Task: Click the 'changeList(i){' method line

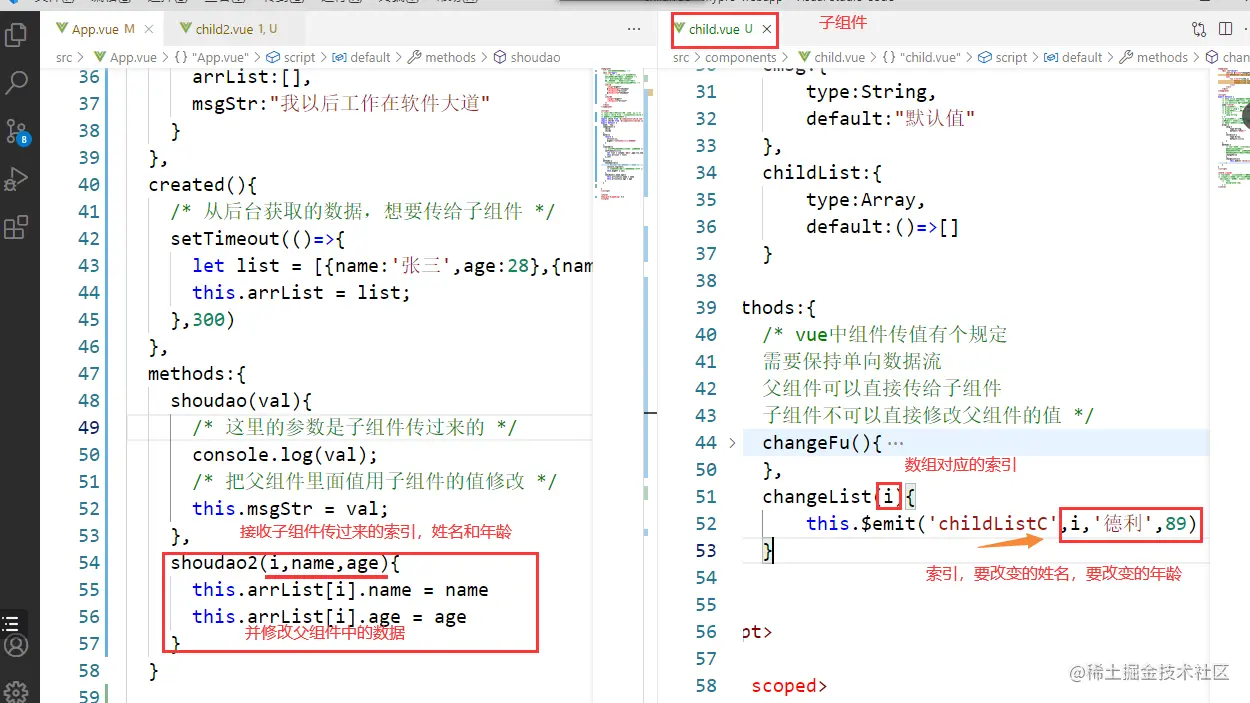Action: coord(839,496)
